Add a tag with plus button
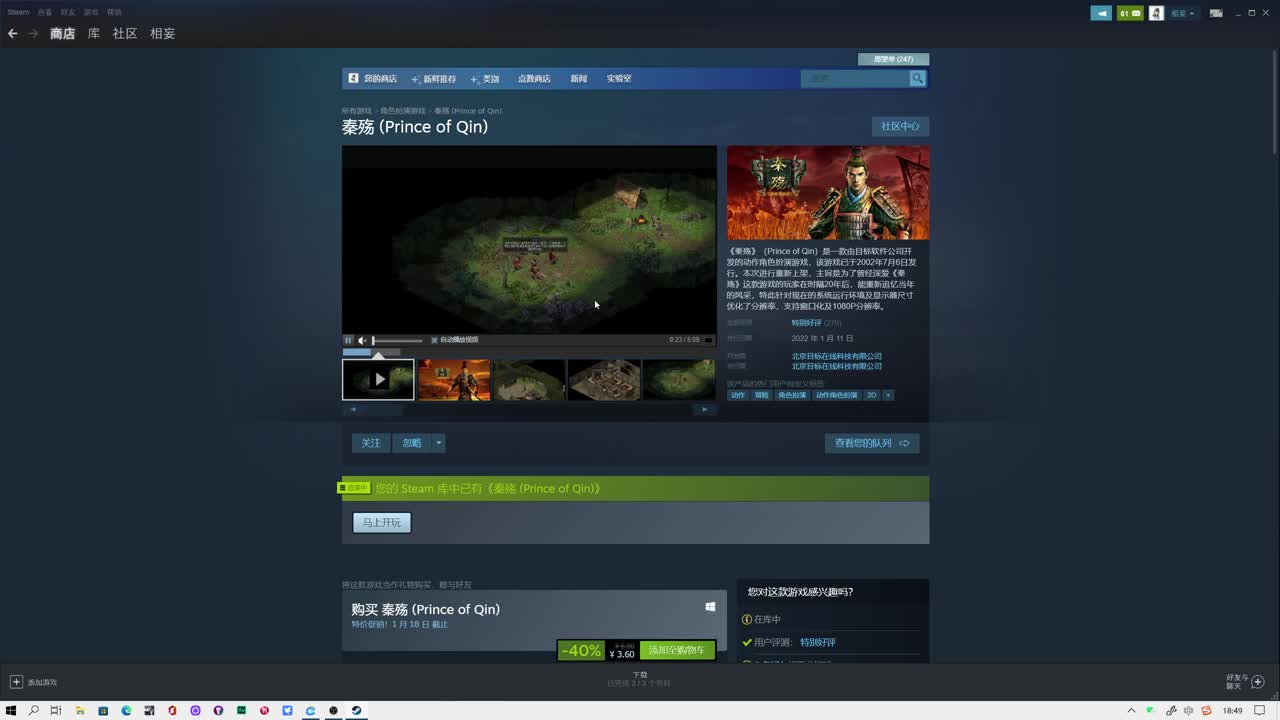The height and width of the screenshot is (720, 1280). coord(888,395)
